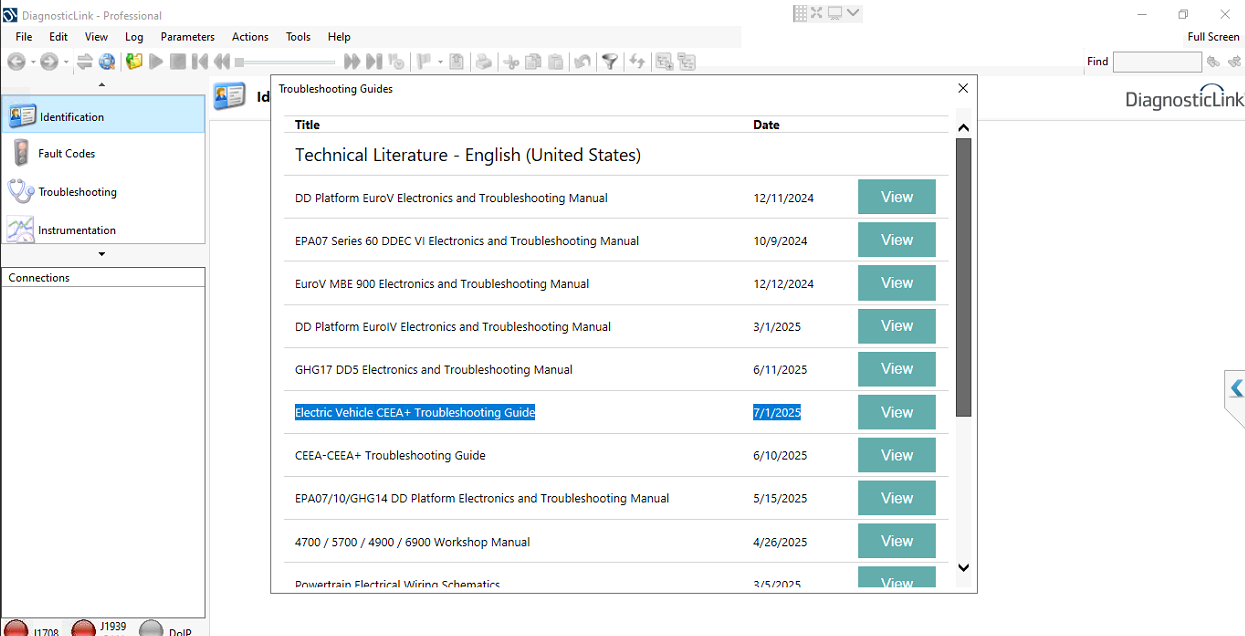This screenshot has width=1245, height=636.
Task: Click the open log folder icon
Action: pyautogui.click(x=134, y=62)
